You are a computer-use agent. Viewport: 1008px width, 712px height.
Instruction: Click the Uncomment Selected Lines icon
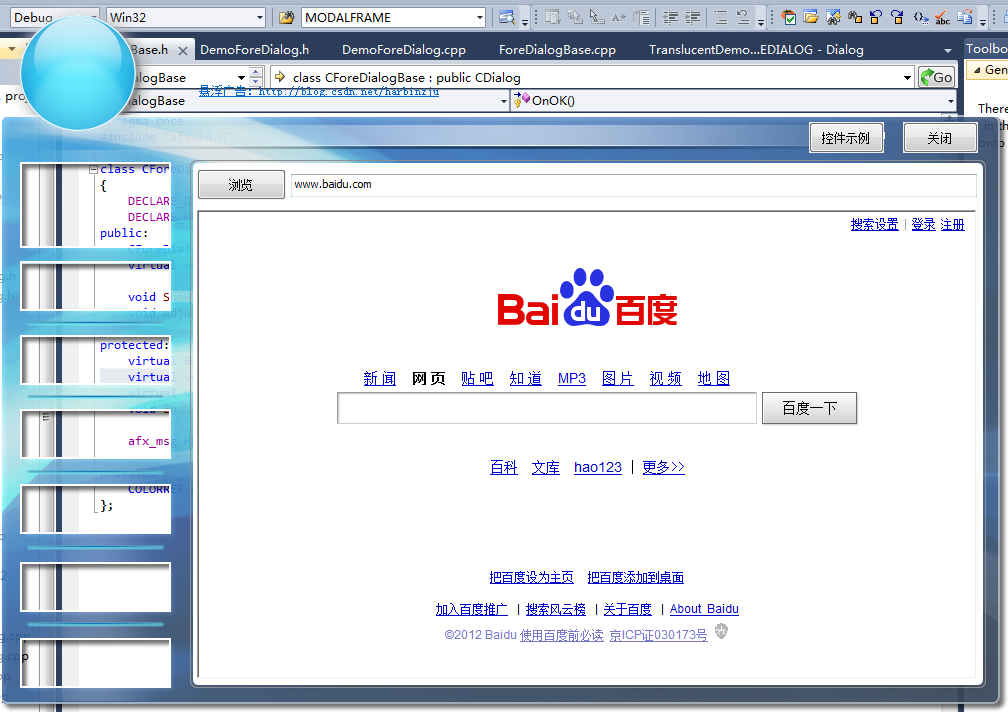point(742,18)
